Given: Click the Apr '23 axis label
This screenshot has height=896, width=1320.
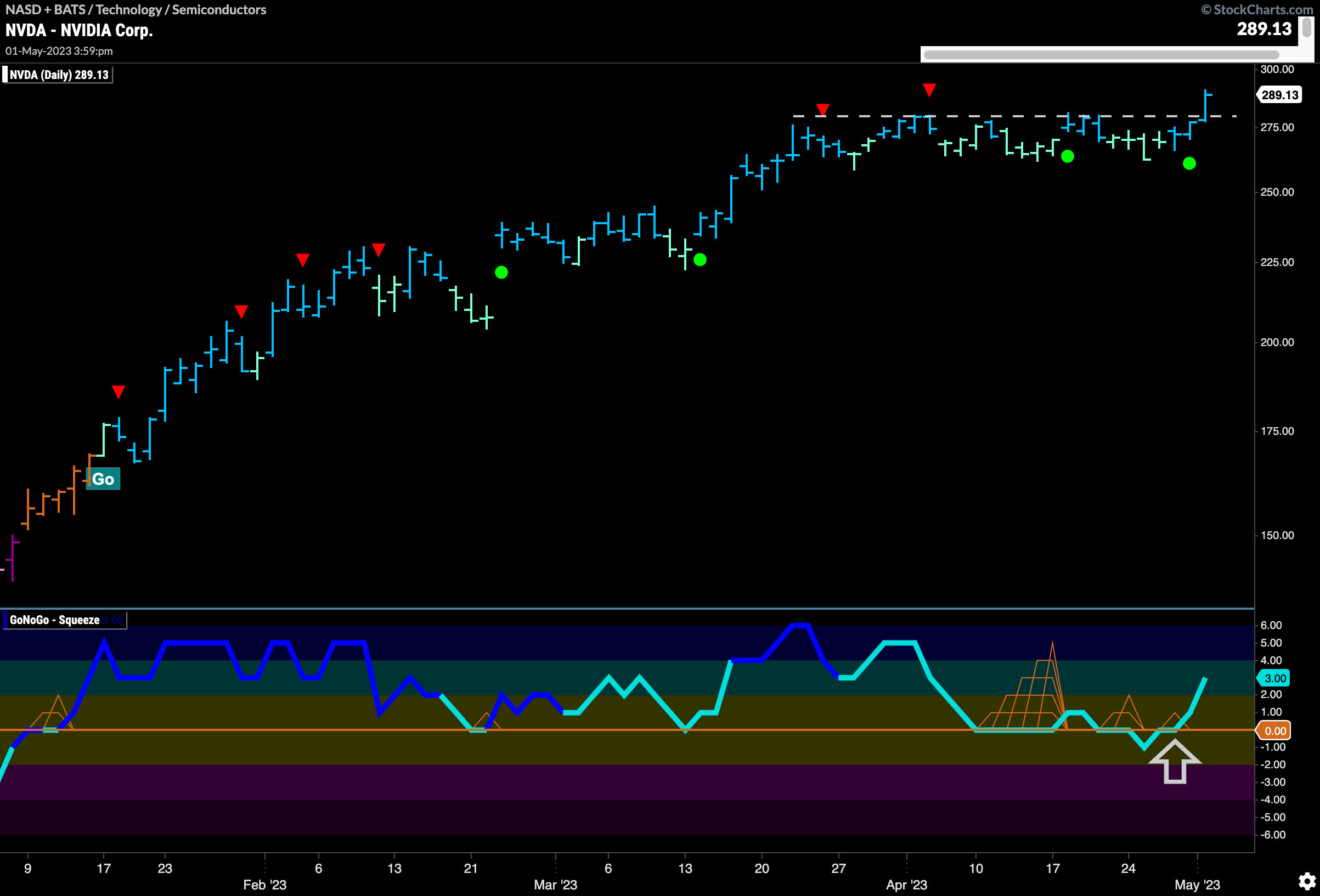Looking at the screenshot, I should pos(906,884).
